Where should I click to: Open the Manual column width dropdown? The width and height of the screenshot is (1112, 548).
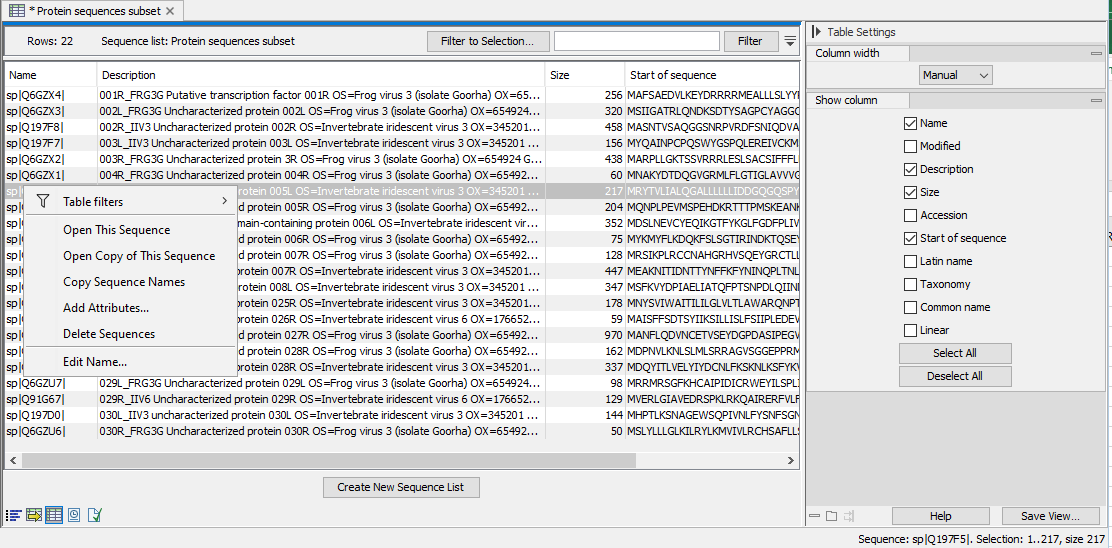tap(955, 75)
